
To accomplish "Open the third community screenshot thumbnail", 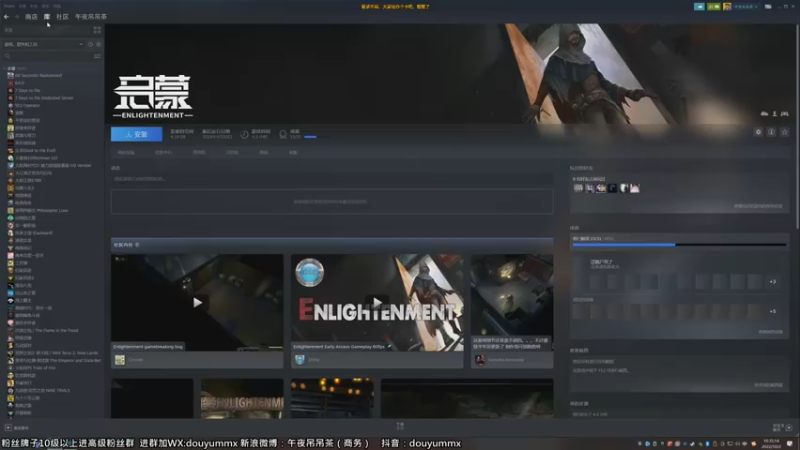I will [512, 303].
